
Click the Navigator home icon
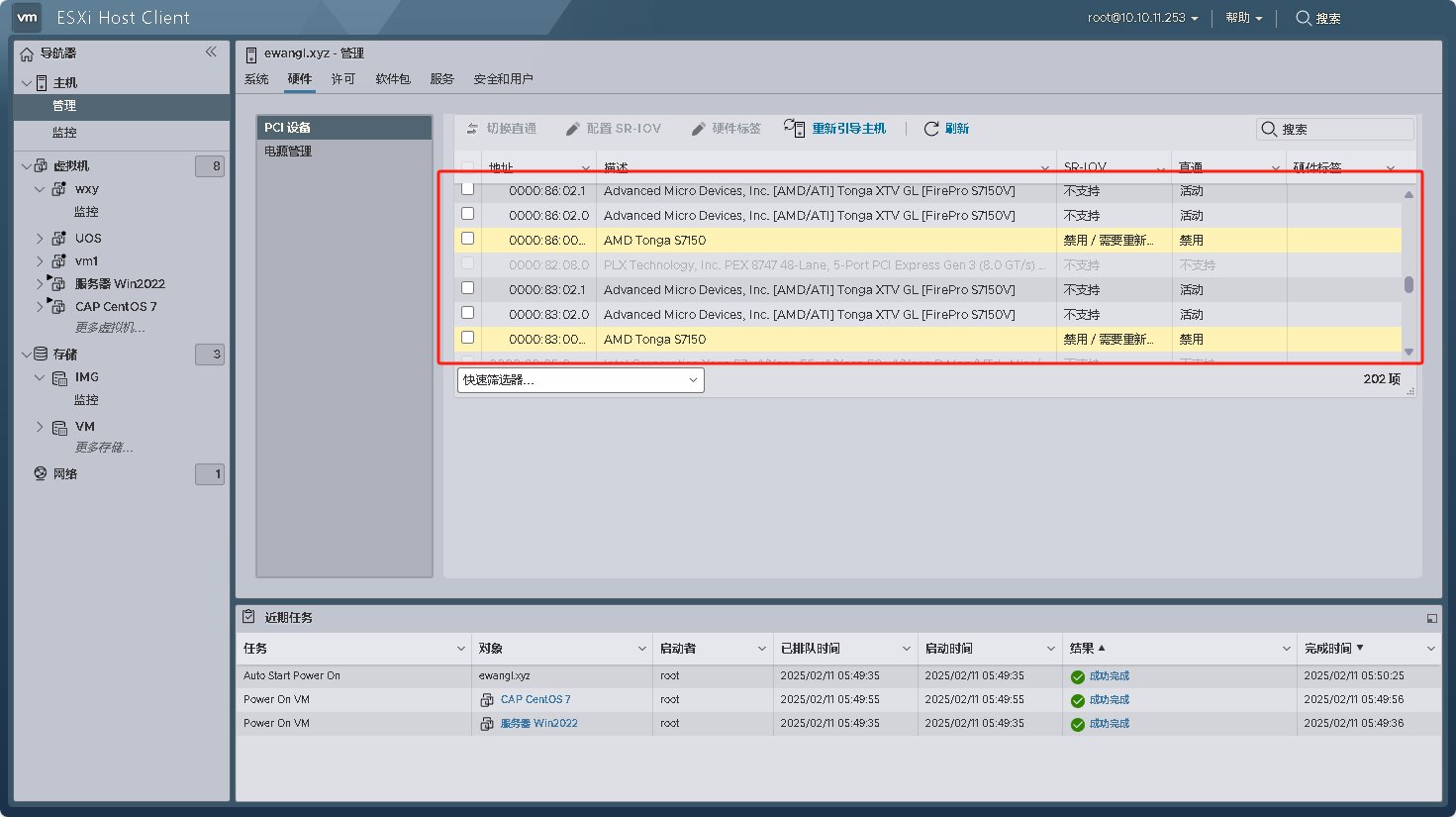coord(27,53)
